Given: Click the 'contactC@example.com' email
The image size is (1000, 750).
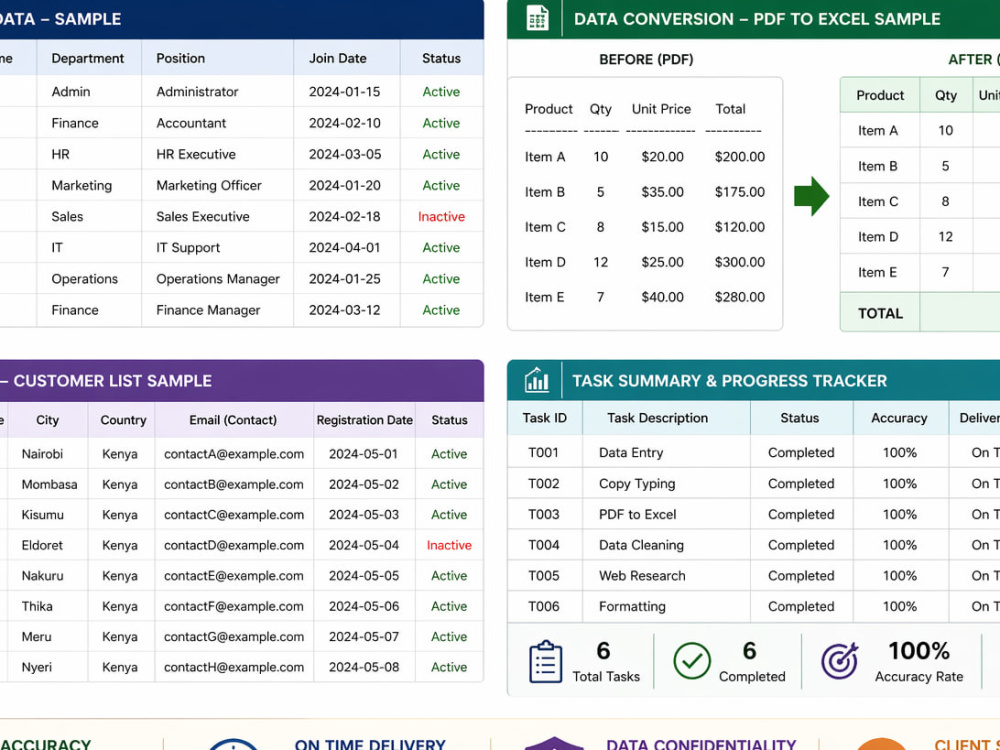Looking at the screenshot, I should pyautogui.click(x=233, y=514).
